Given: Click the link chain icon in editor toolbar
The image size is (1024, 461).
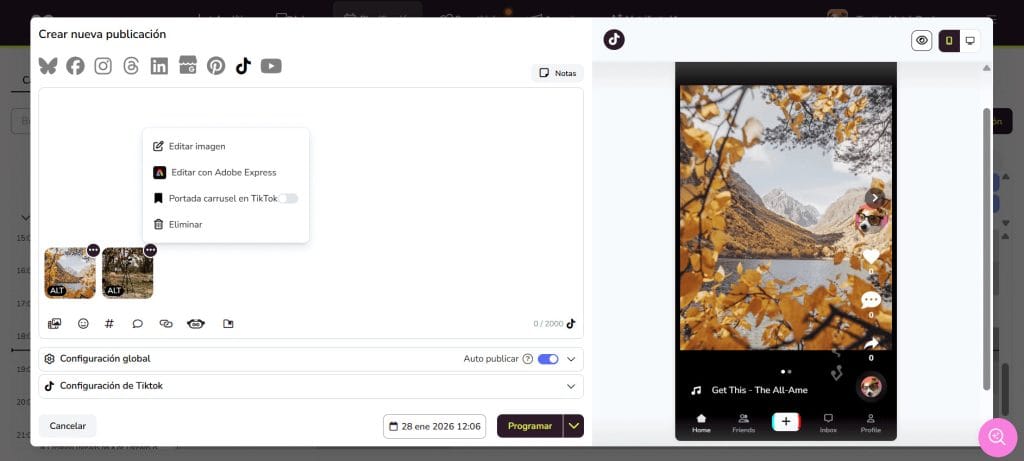Looking at the screenshot, I should [x=166, y=323].
